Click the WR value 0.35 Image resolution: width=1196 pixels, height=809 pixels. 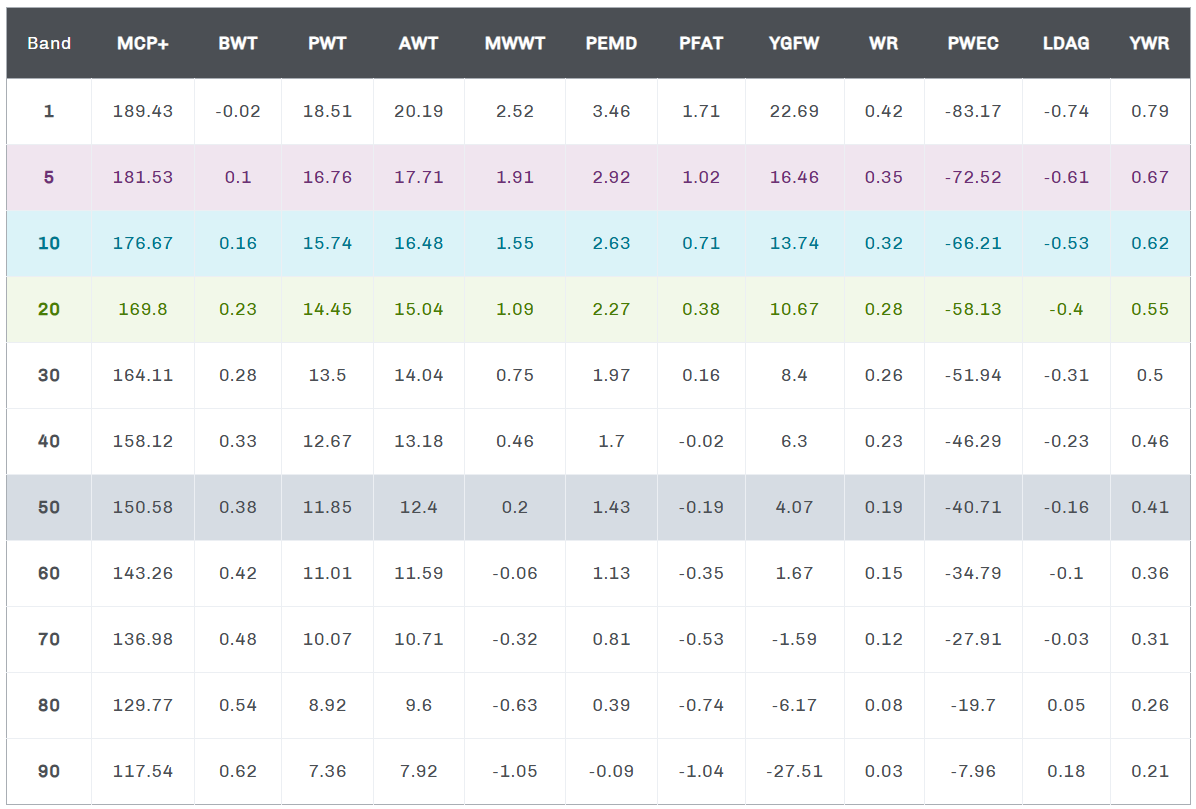coord(884,177)
